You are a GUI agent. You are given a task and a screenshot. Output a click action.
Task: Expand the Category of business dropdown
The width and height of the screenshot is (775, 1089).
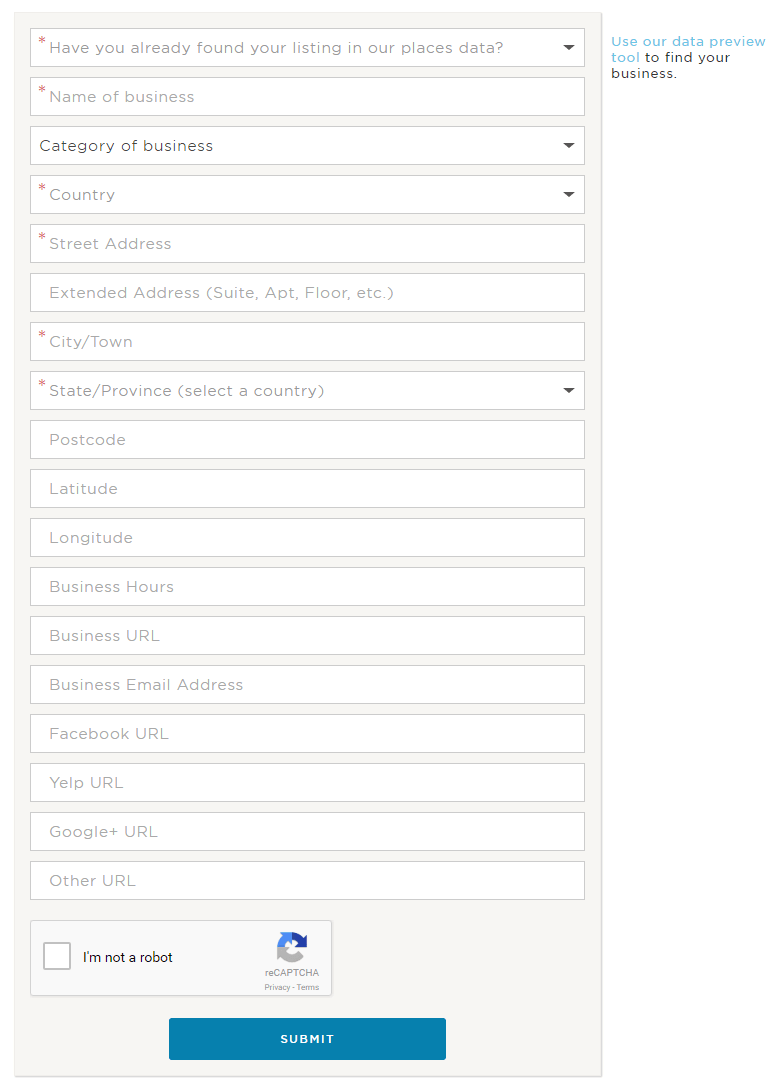tap(307, 146)
